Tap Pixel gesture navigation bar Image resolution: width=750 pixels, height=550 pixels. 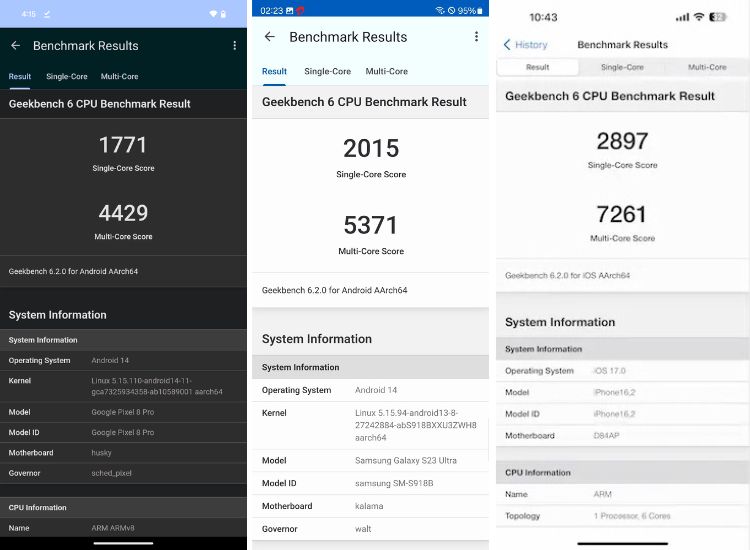click(x=123, y=543)
